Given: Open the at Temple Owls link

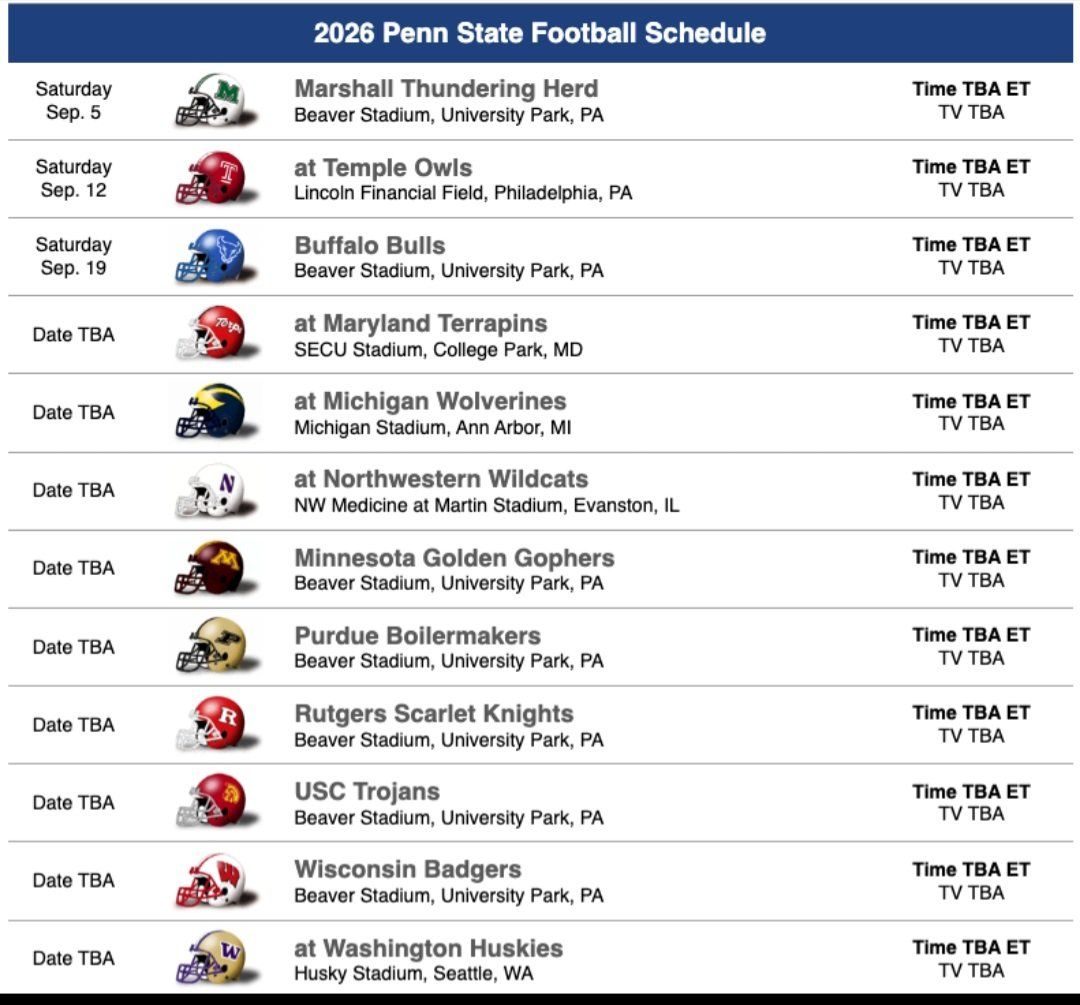Looking at the screenshot, I should click(x=383, y=167).
